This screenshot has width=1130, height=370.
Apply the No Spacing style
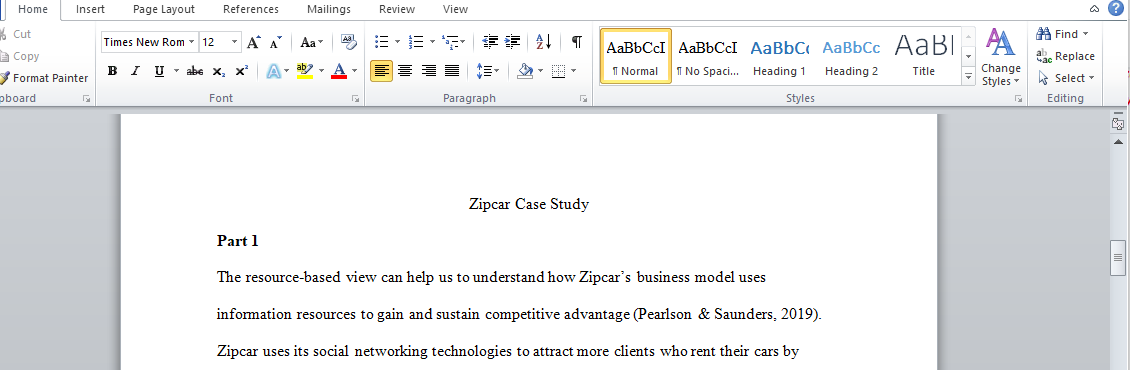tap(708, 56)
